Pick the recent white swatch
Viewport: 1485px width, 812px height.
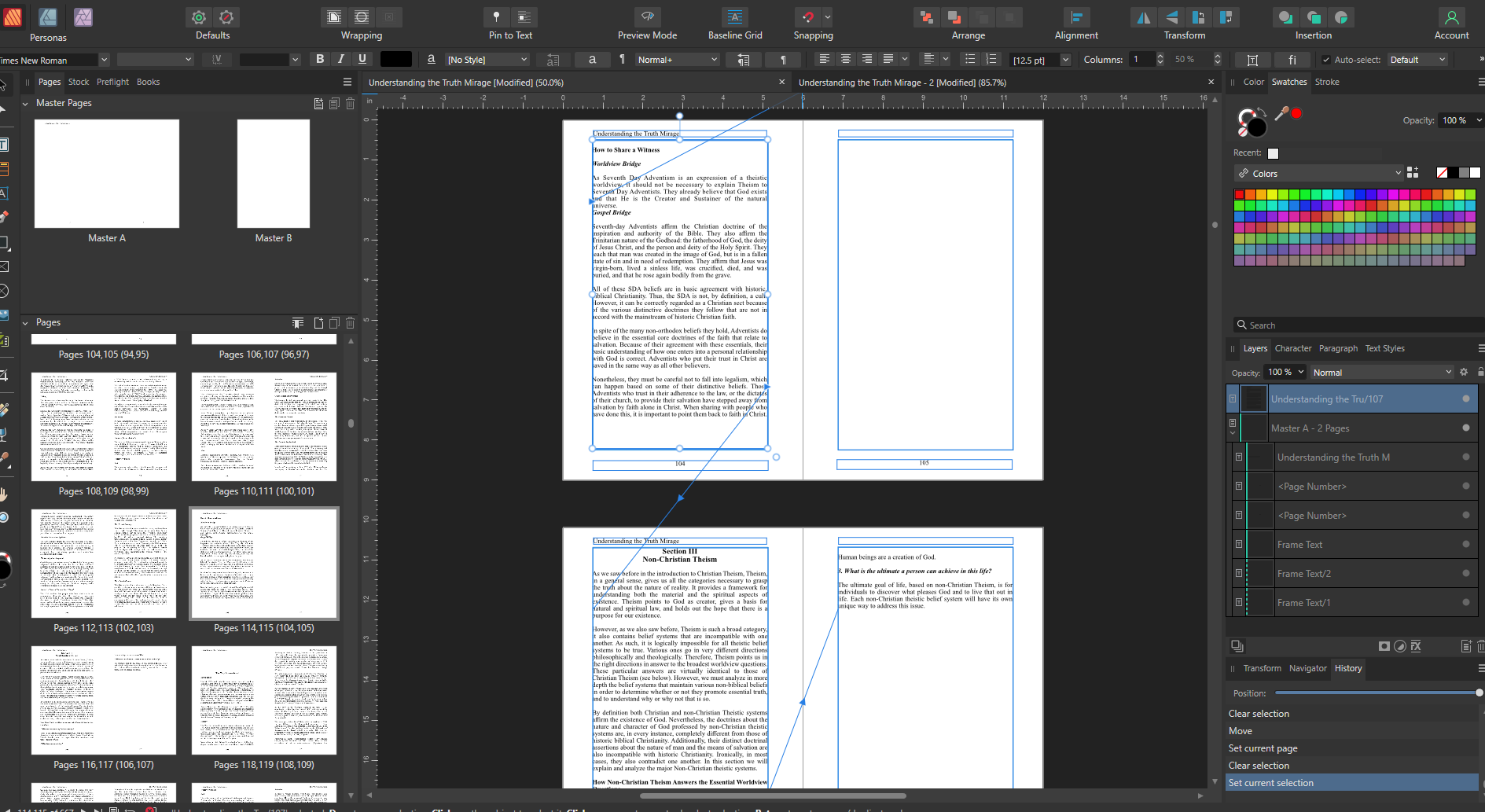1273,153
